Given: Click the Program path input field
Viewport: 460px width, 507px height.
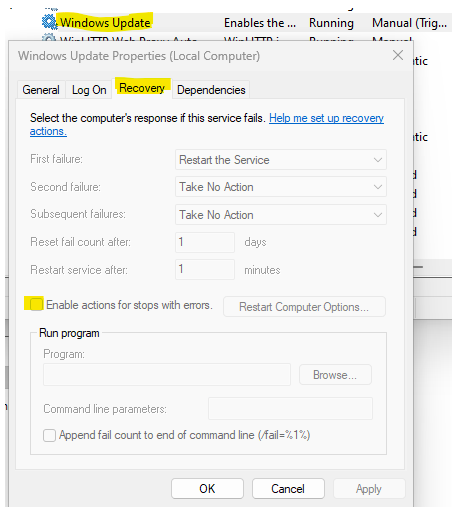Looking at the screenshot, I should tap(167, 375).
